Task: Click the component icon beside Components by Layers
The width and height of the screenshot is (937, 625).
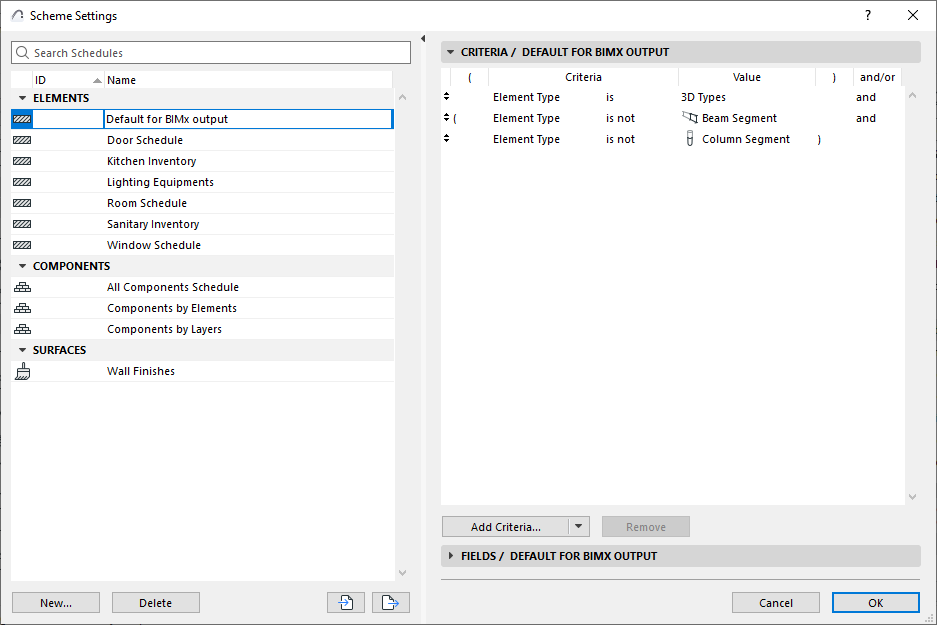Action: [x=23, y=329]
